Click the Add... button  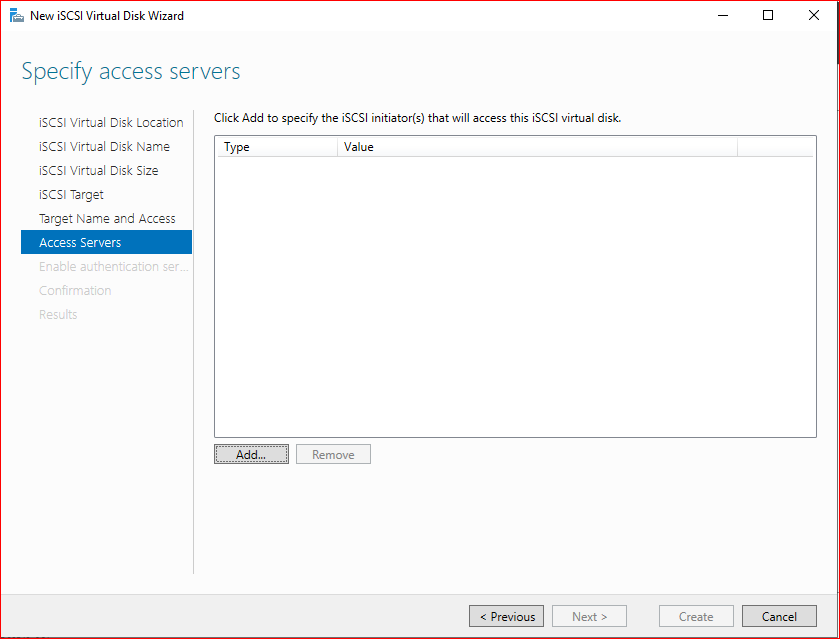251,454
